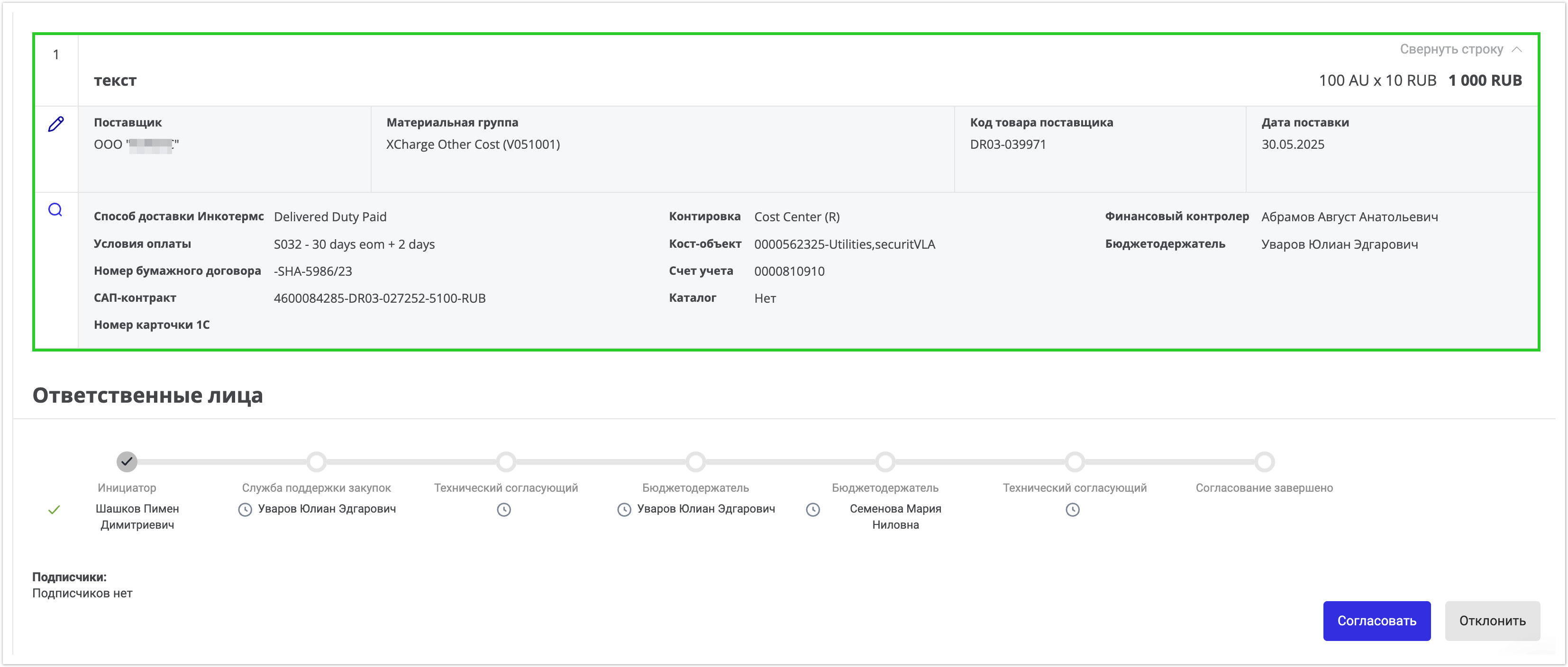Click the Ответственные лица heading
Viewport: 1568px width, 667px height.
(x=147, y=396)
